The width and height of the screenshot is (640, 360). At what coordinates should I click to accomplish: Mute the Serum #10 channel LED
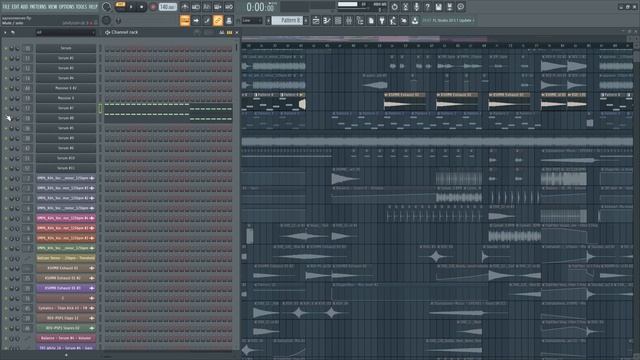coord(6,158)
